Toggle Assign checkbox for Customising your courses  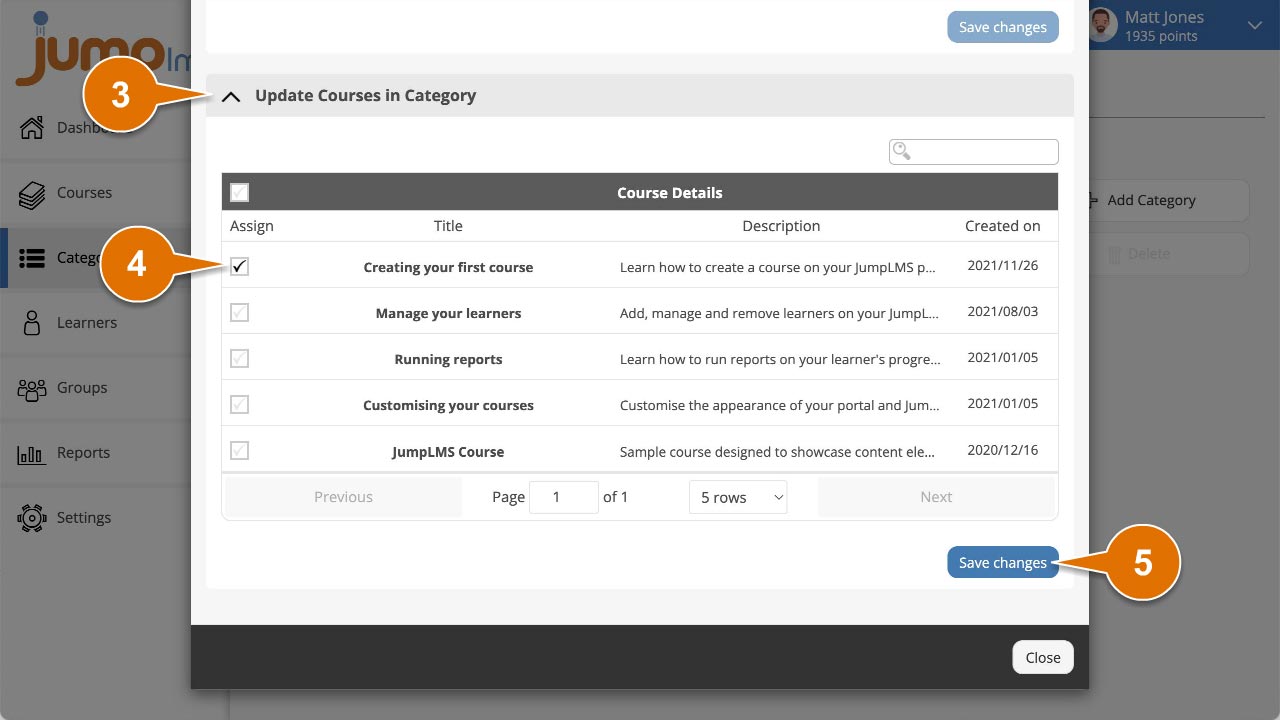pos(239,405)
